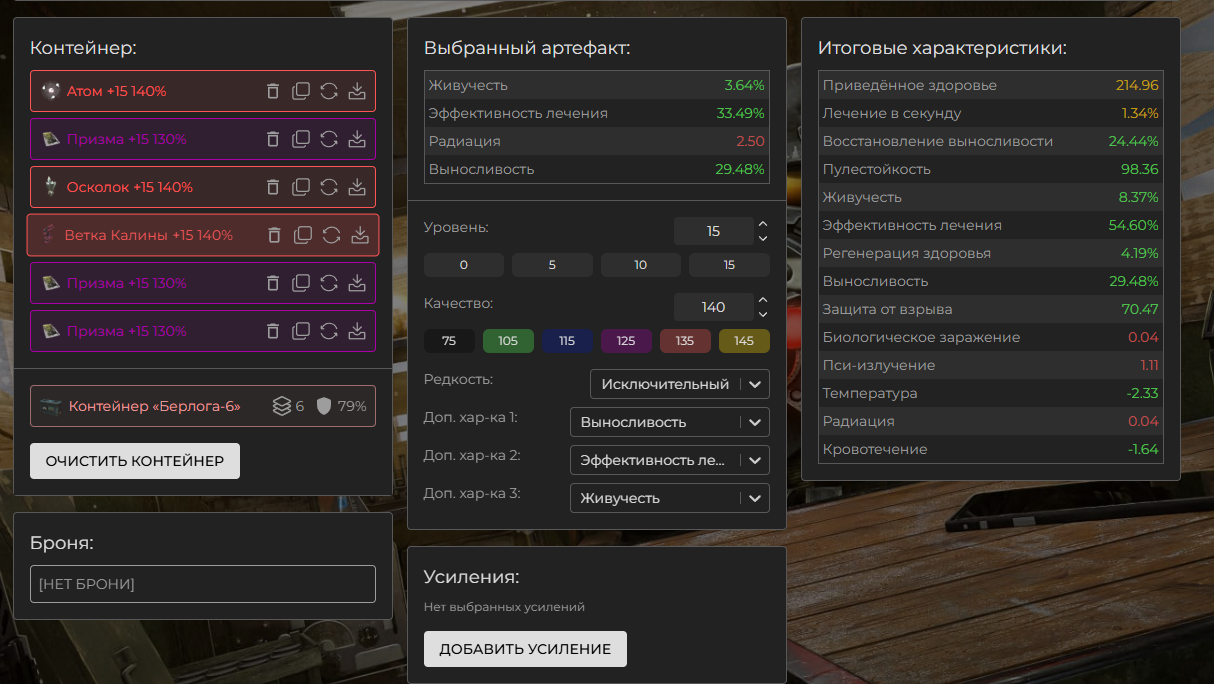
Task: Click the download tray icon on Атом row
Action: (x=357, y=91)
